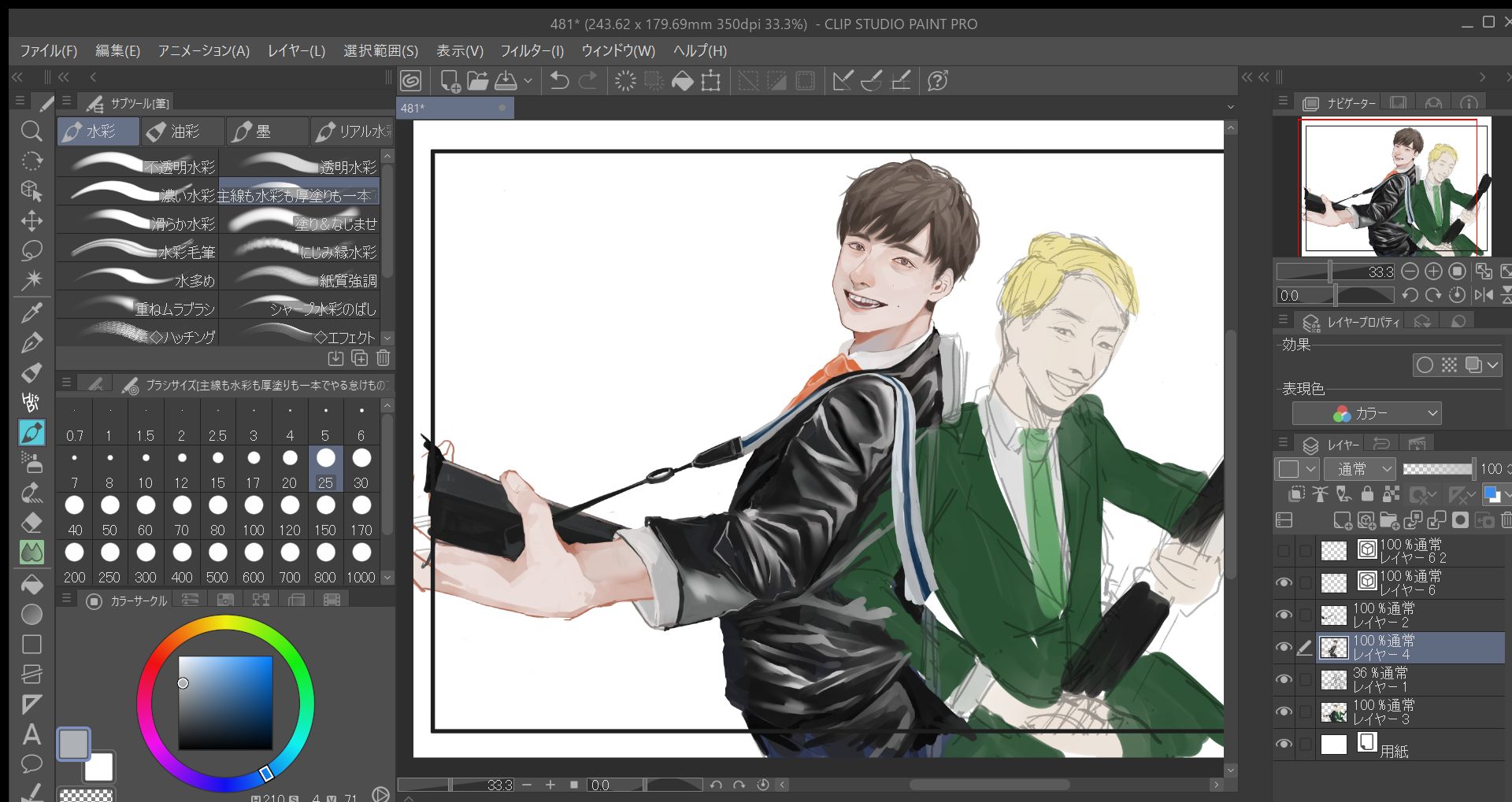Image resolution: width=1512 pixels, height=802 pixels.
Task: Select the Fill bucket tool
Action: [31, 584]
